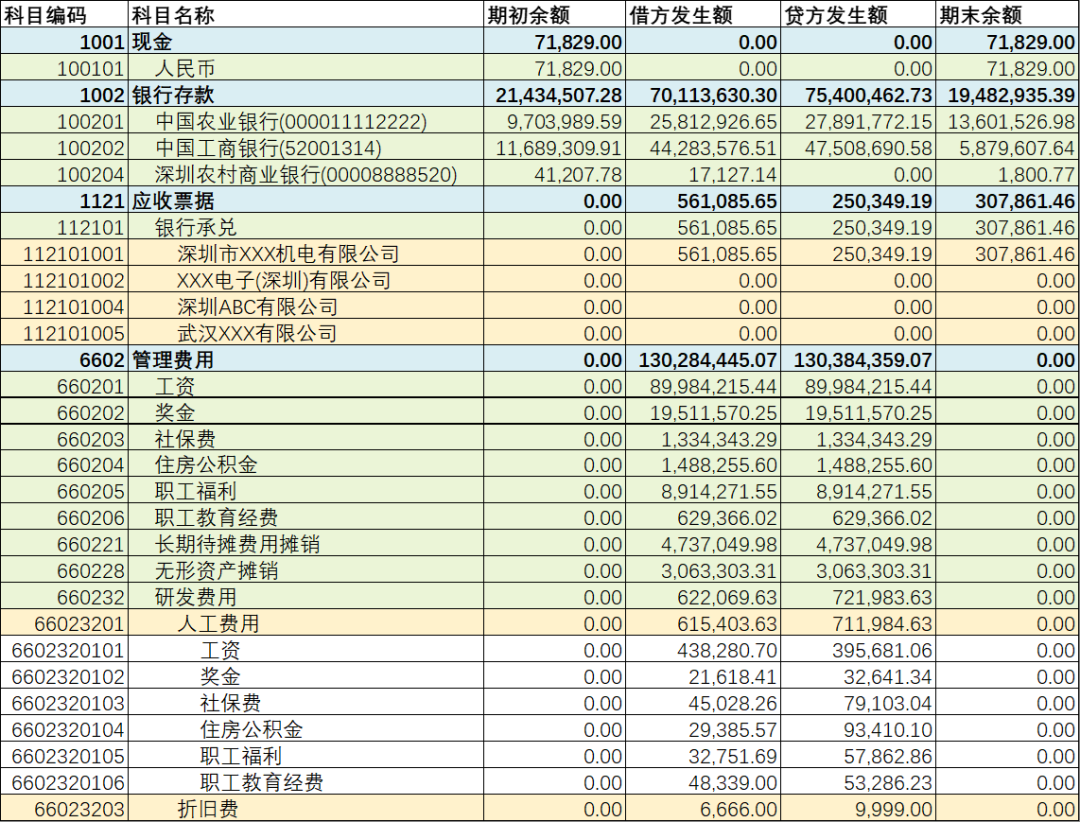This screenshot has height=822, width=1080.
Task: Select the 深圳ABC有限公司 cell
Action: coord(306,306)
